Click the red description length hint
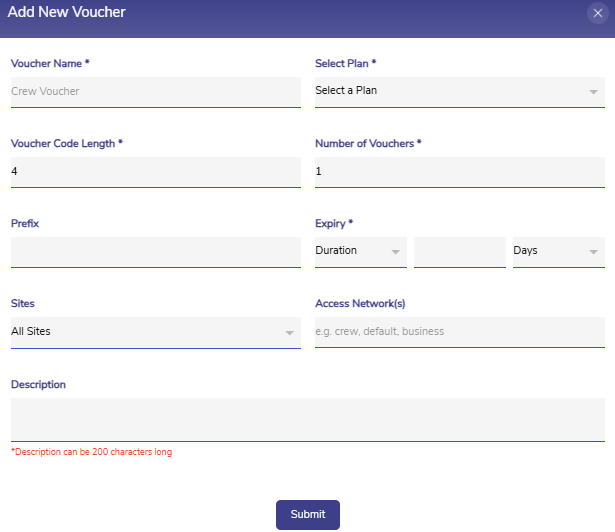Image resolution: width=615 pixels, height=532 pixels. click(91, 453)
